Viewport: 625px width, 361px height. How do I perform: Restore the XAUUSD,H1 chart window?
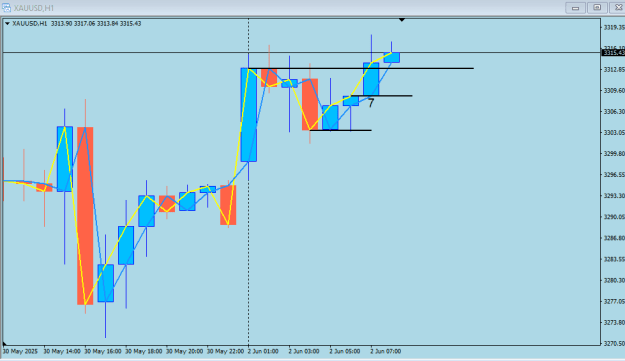[x=597, y=8]
